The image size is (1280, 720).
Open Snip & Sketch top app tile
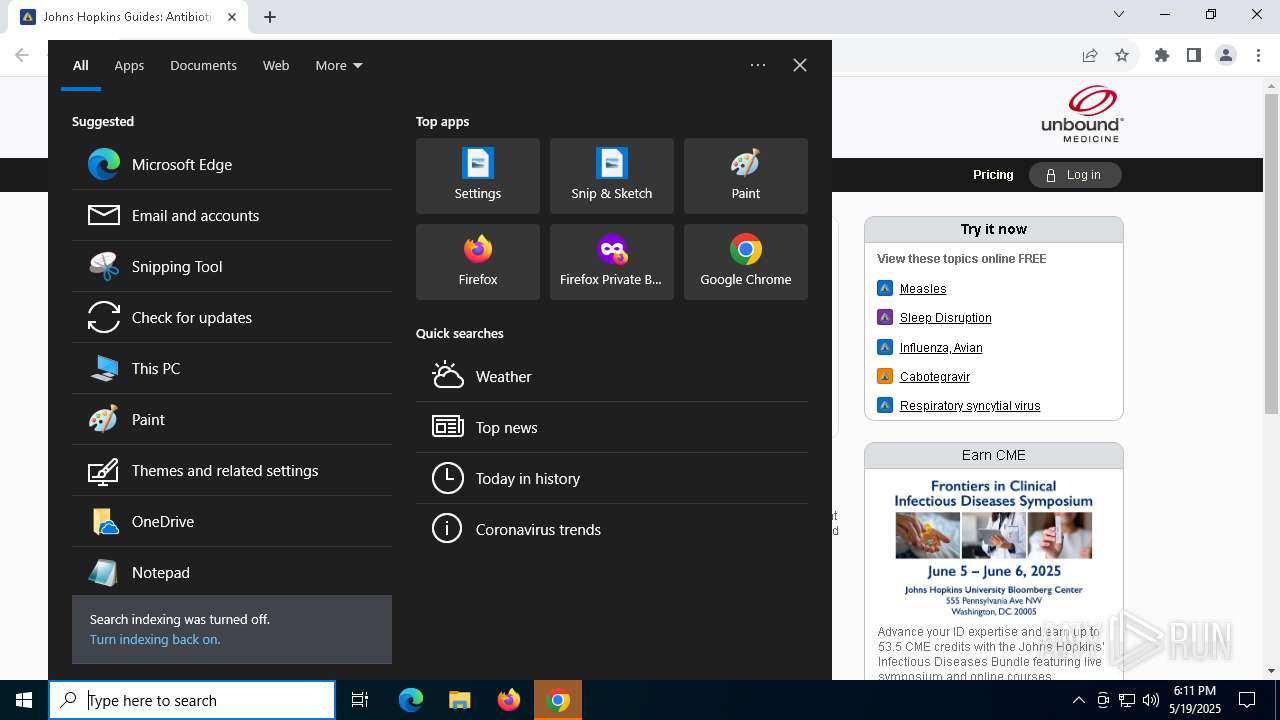pyautogui.click(x=612, y=176)
